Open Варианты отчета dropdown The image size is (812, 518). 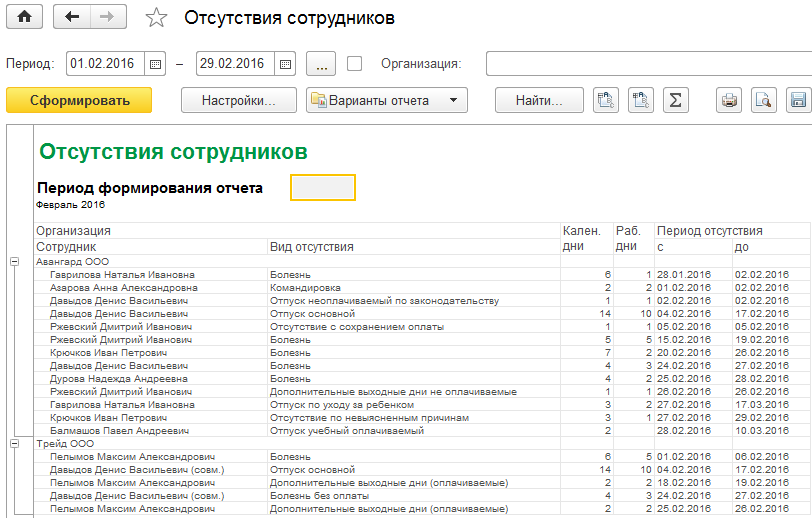[x=387, y=100]
